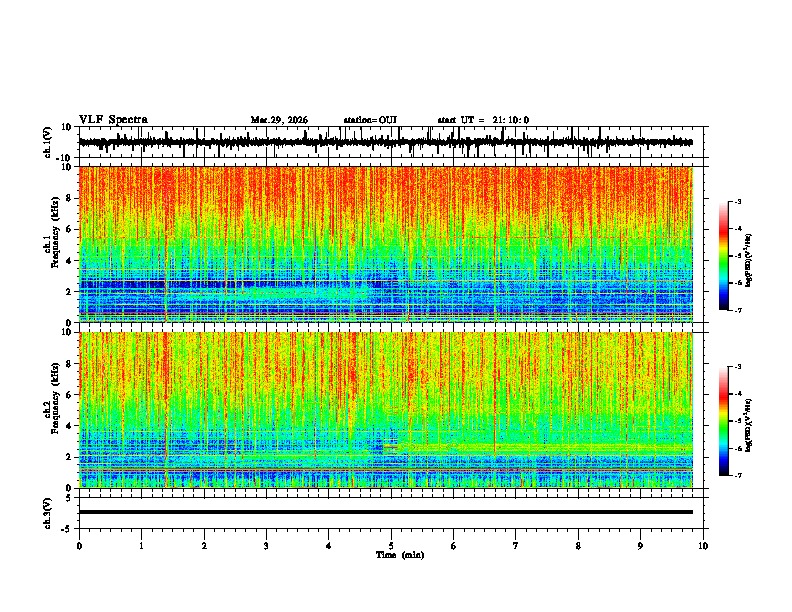Click the time axis tick label '7'
The height and width of the screenshot is (612, 792).
516,546
